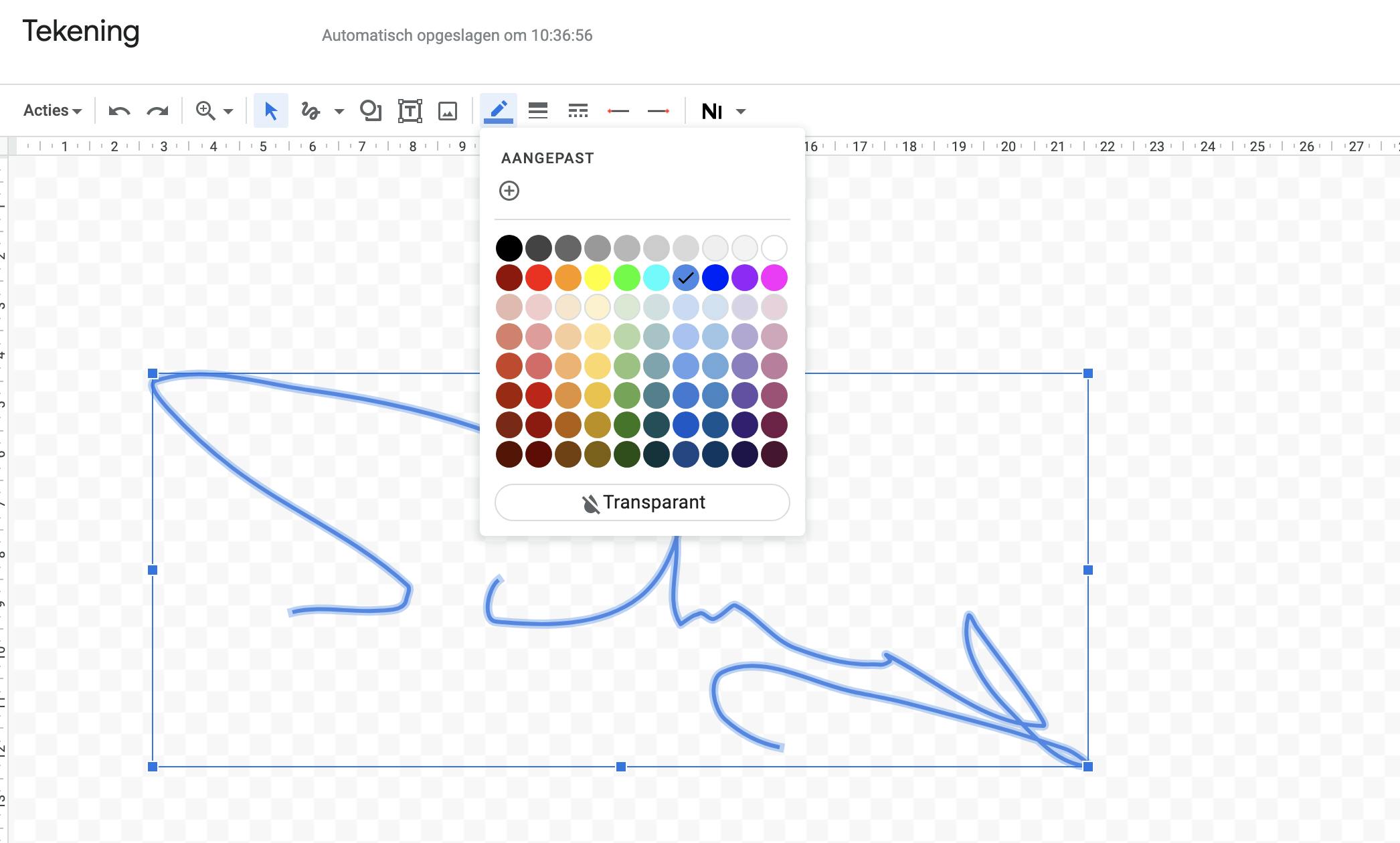Image resolution: width=1400 pixels, height=843 pixels.
Task: Open the Word Art dropdown arrow
Action: coord(741,112)
